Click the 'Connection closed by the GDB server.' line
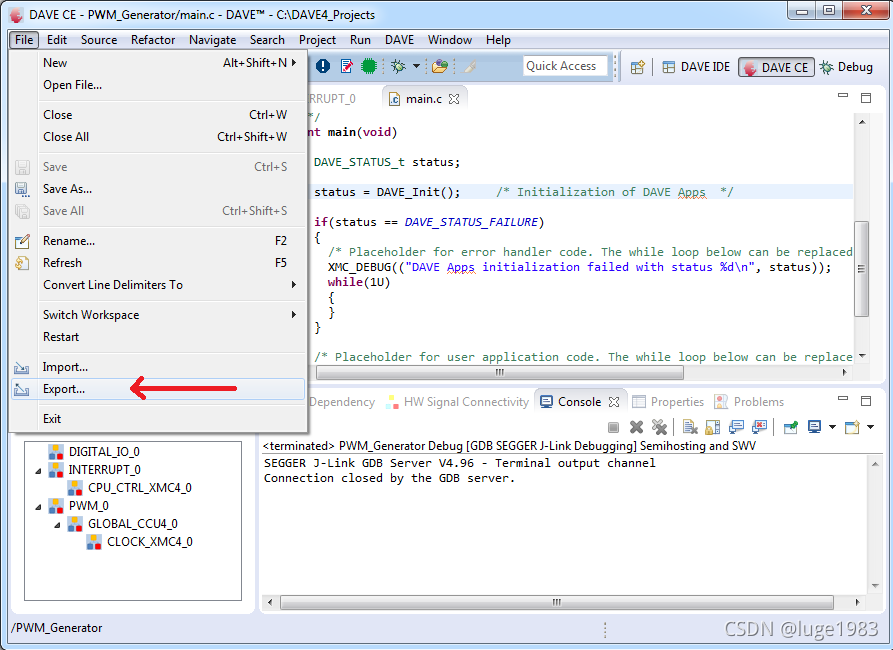893x650 pixels. (x=389, y=478)
